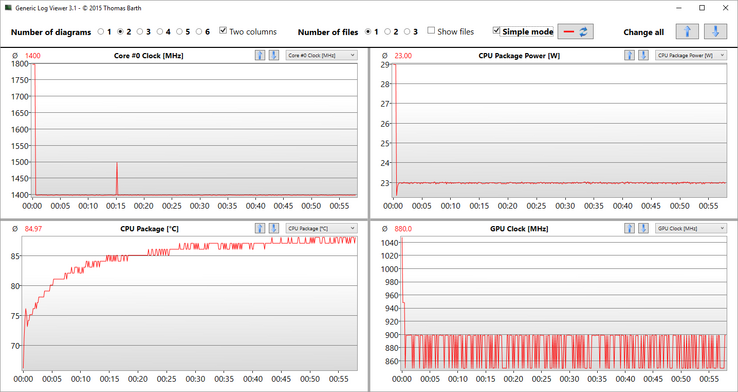
Task: Click the red line color refresh button
Action: pos(576,32)
